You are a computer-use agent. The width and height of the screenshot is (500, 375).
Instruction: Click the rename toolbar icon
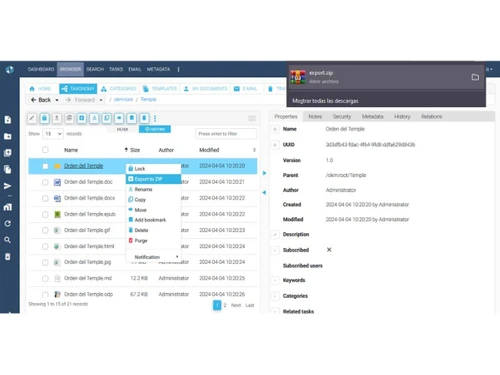94,118
